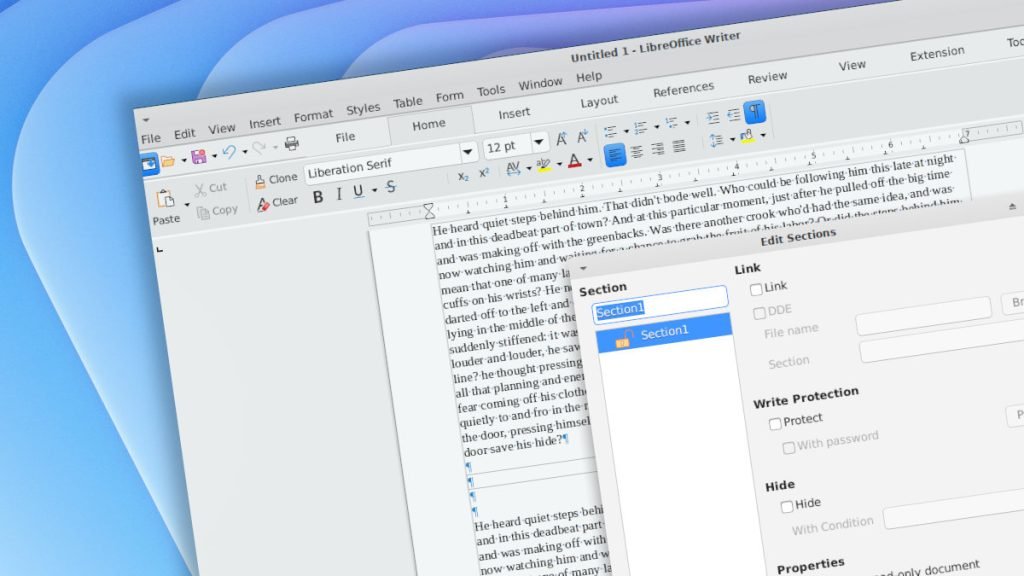Switch to the Layout ribbon tab
Screen dimensions: 1024x576
pyautogui.click(x=599, y=101)
